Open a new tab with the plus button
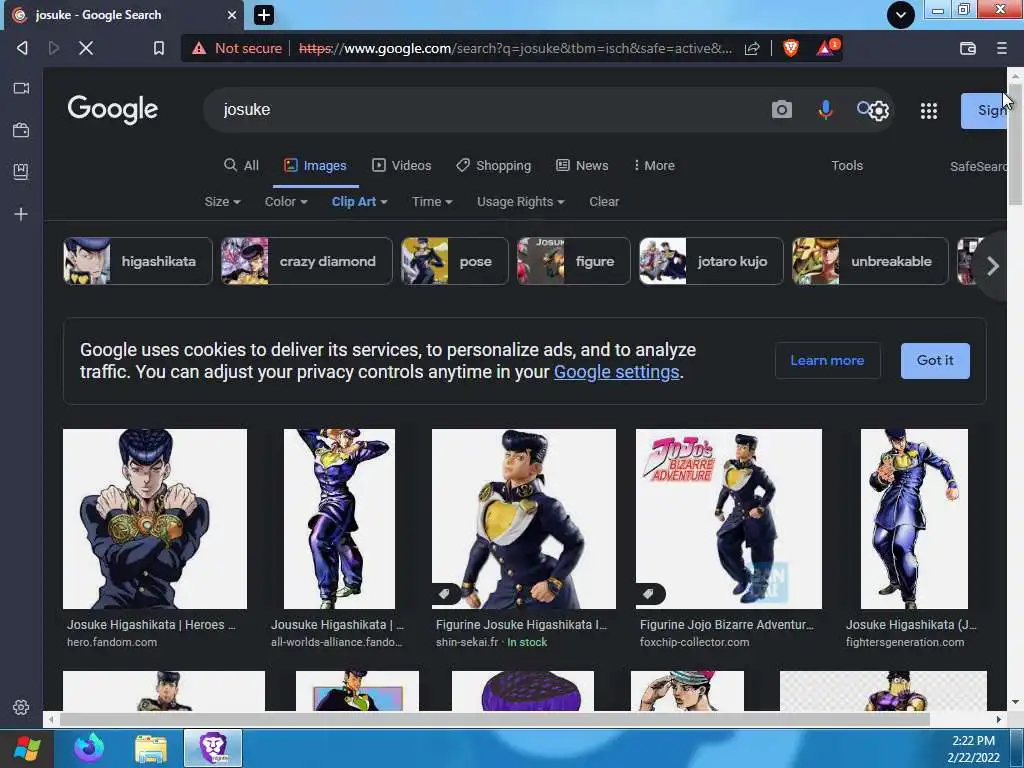 (264, 14)
